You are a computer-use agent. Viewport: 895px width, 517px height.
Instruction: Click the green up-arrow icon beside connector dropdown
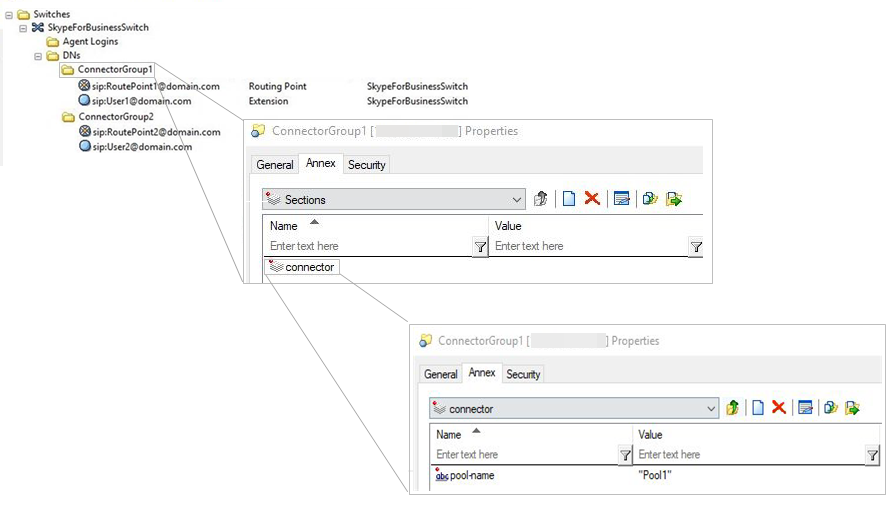732,408
